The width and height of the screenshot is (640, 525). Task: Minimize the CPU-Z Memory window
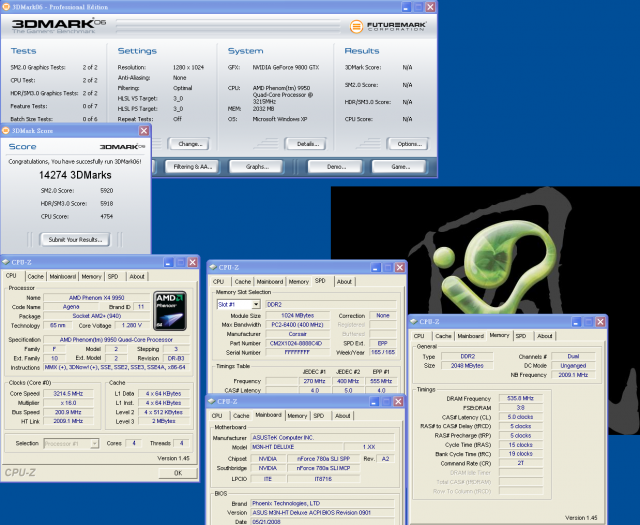pyautogui.click(x=576, y=322)
